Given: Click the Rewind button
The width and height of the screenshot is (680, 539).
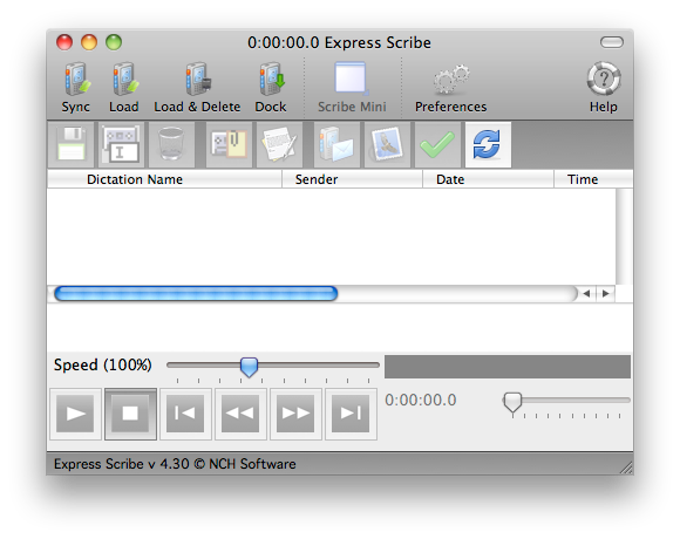Looking at the screenshot, I should point(241,414).
